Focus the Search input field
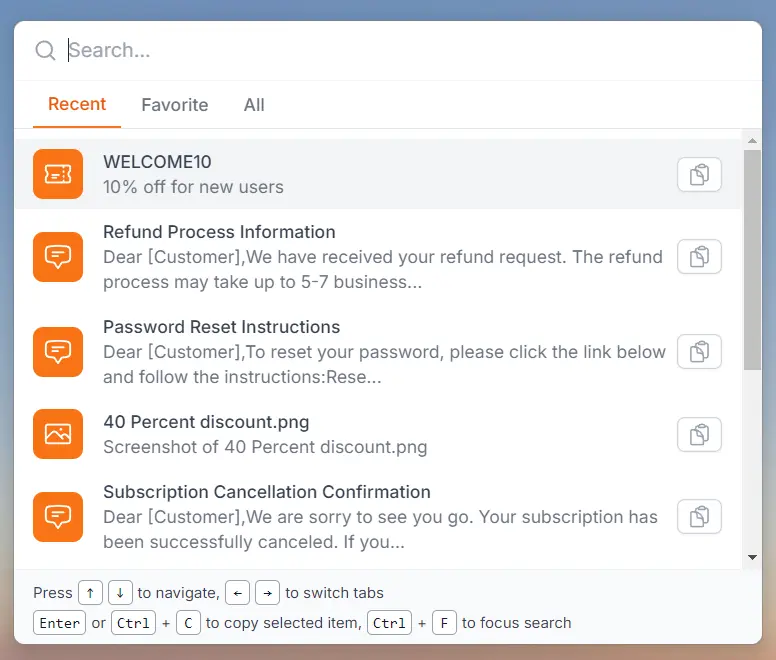 tap(400, 51)
